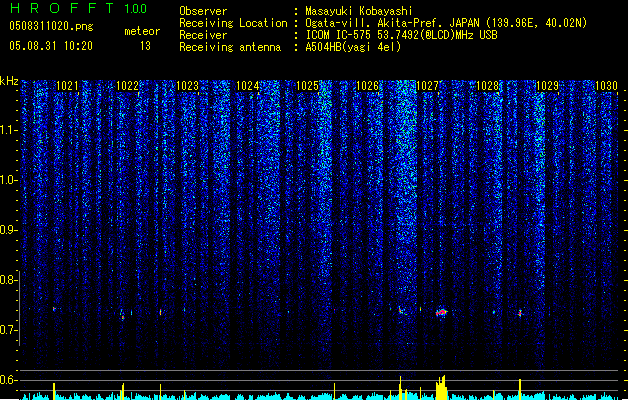The image size is (629, 400).
Task: Click the kHz axis unit label
Action: coord(9,81)
